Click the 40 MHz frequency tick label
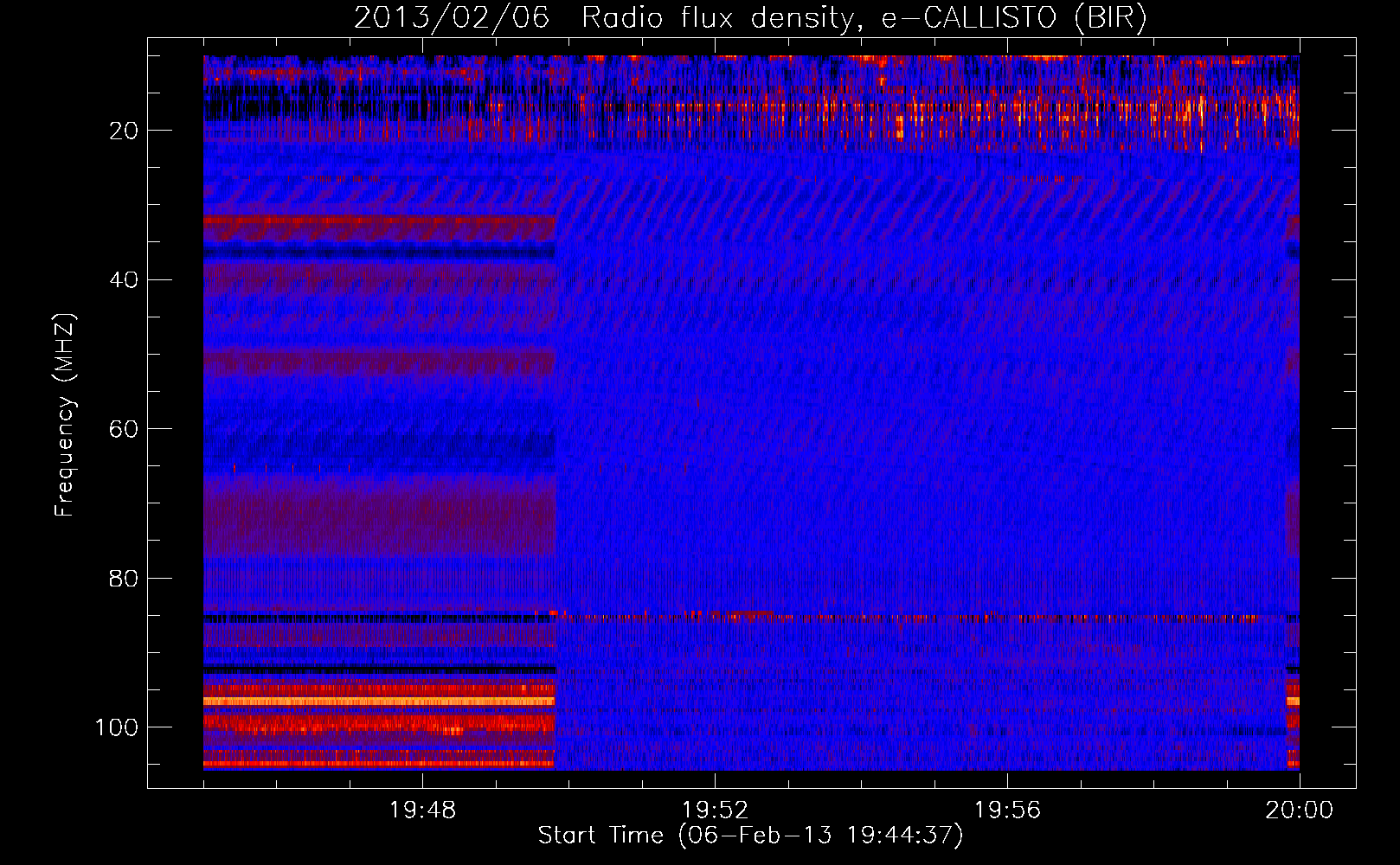Viewport: 1400px width, 865px height. (124, 280)
